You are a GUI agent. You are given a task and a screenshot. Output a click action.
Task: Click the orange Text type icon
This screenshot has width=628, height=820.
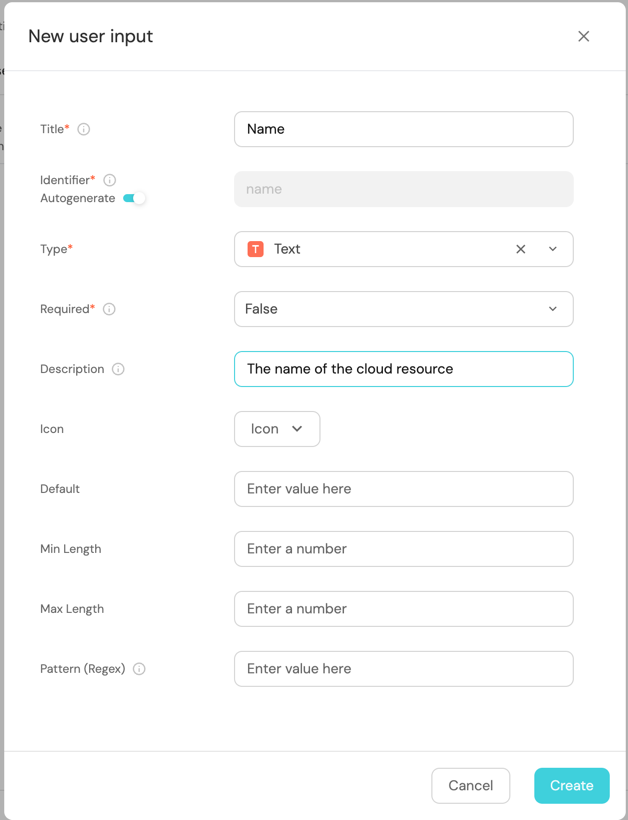(x=256, y=249)
